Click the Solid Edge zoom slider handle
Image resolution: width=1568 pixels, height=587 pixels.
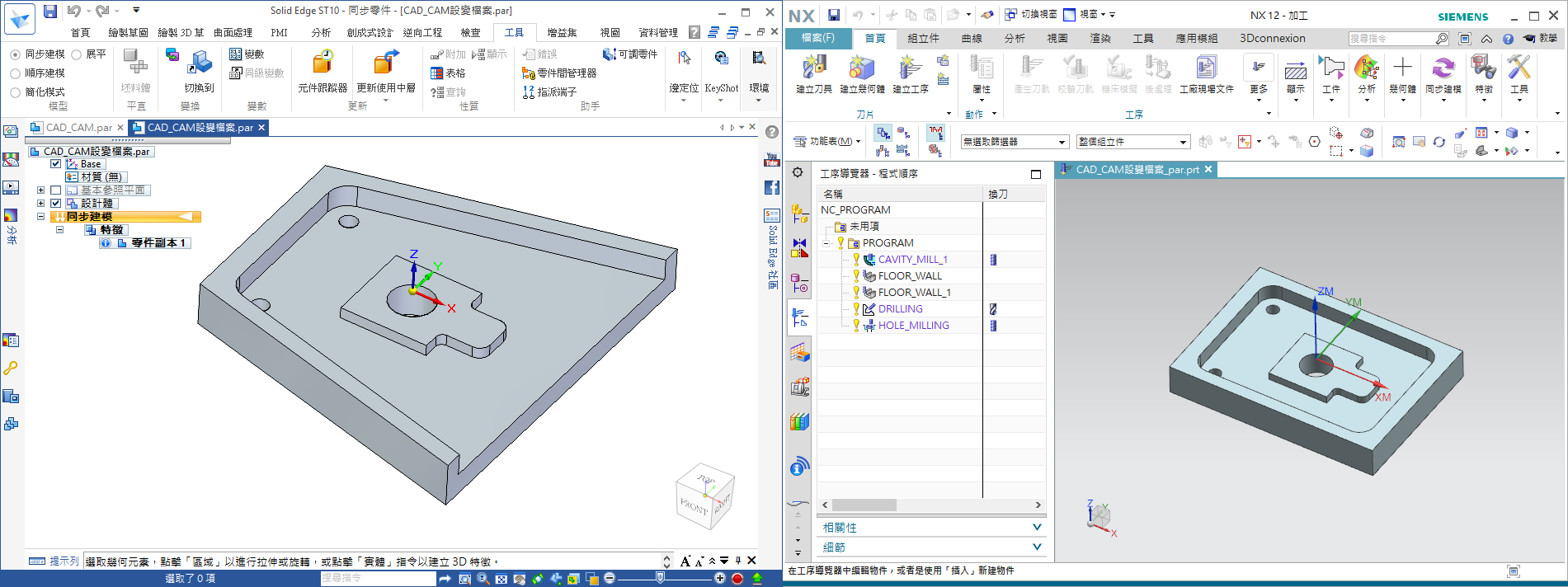(x=660, y=578)
